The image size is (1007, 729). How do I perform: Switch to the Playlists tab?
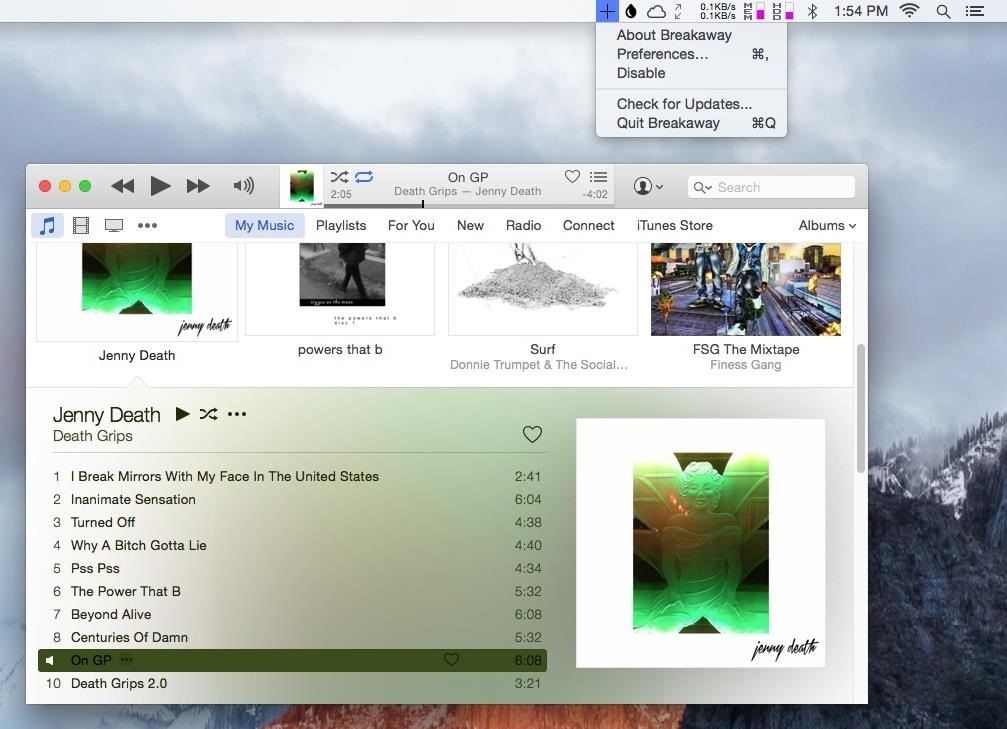point(341,225)
